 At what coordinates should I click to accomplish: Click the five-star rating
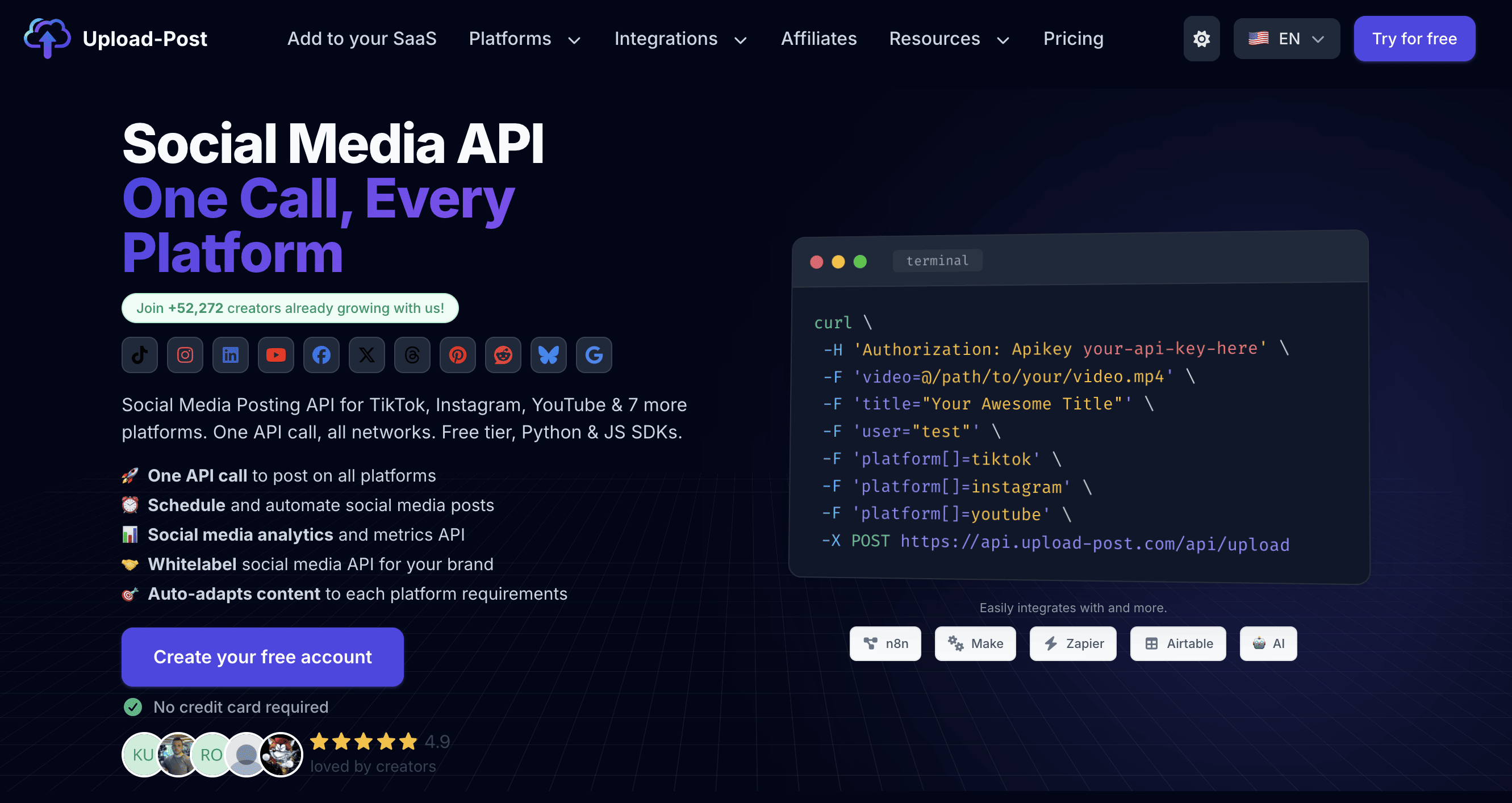click(364, 742)
